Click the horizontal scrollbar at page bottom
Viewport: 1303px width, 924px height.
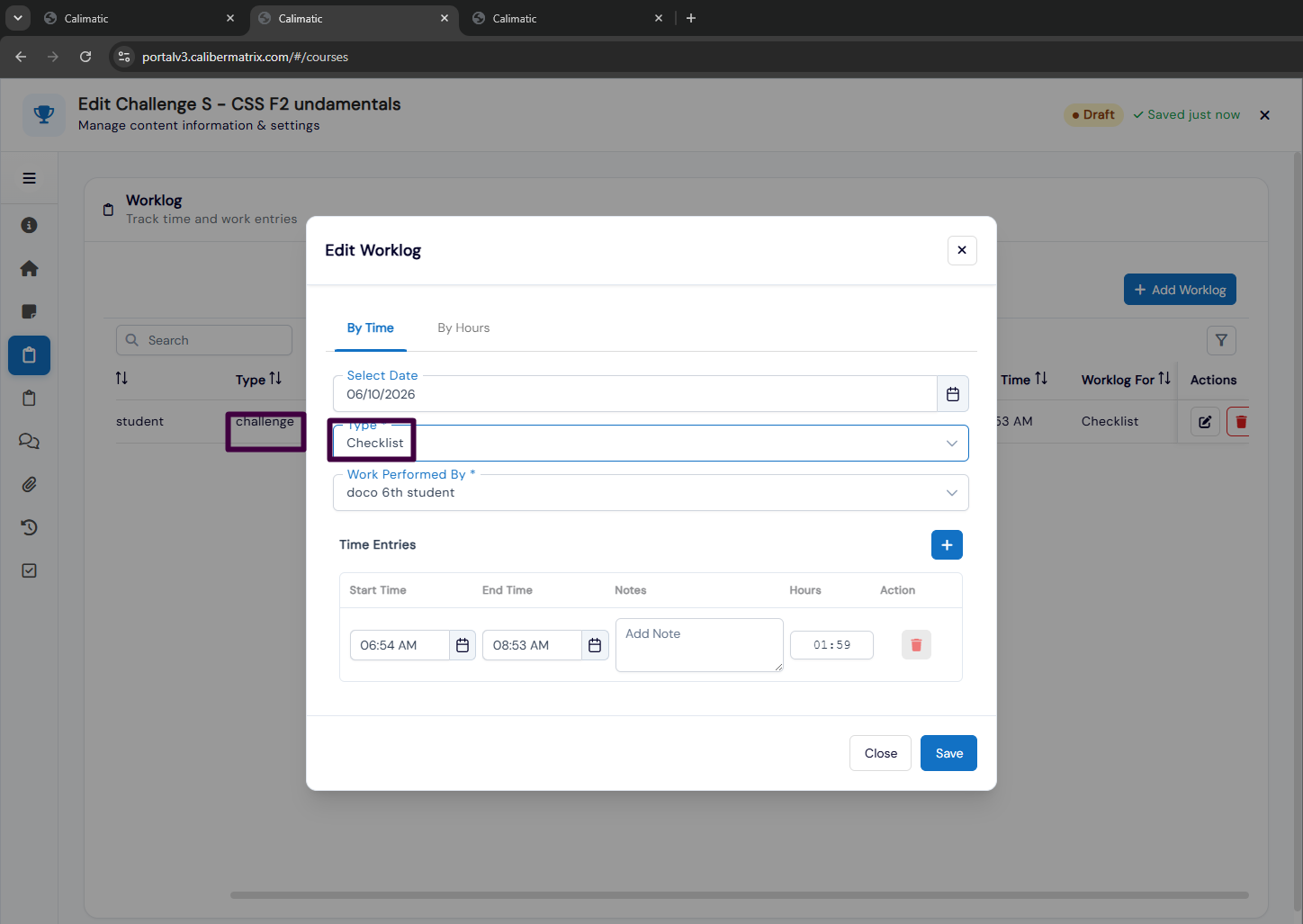click(x=739, y=895)
